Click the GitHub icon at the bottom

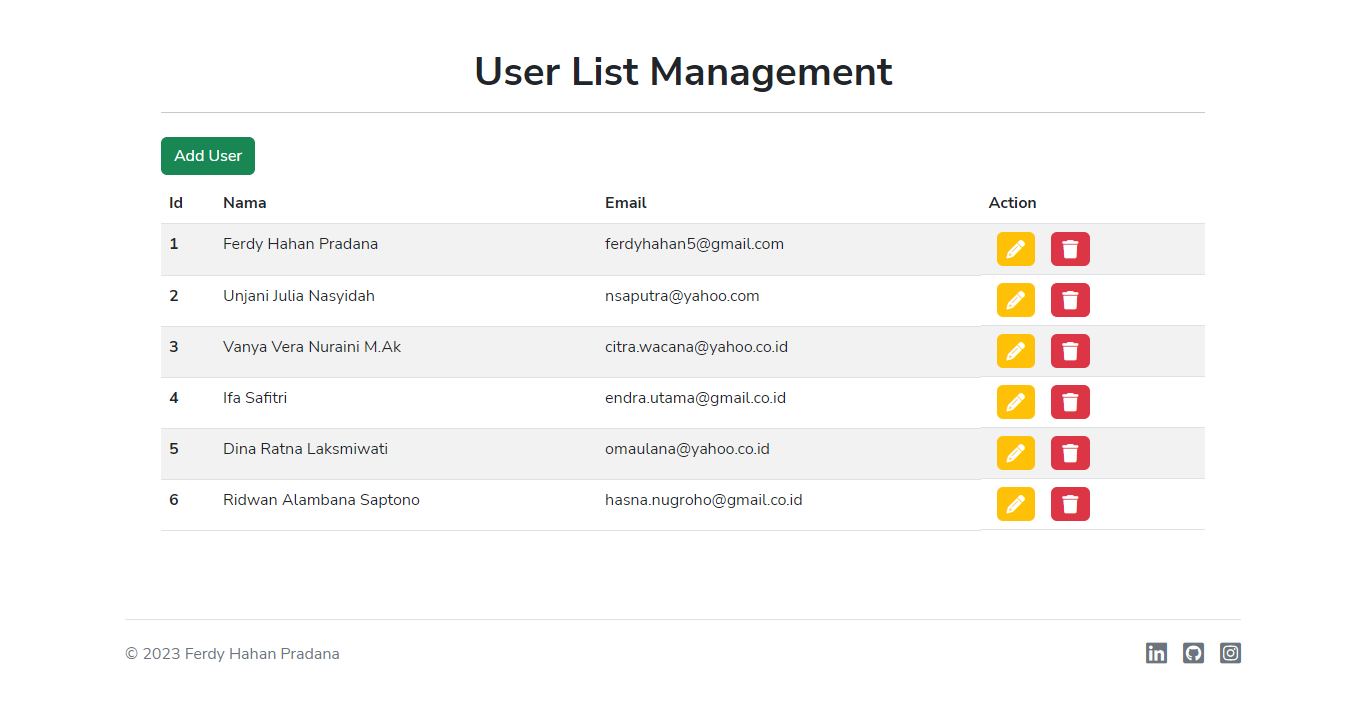(1193, 652)
